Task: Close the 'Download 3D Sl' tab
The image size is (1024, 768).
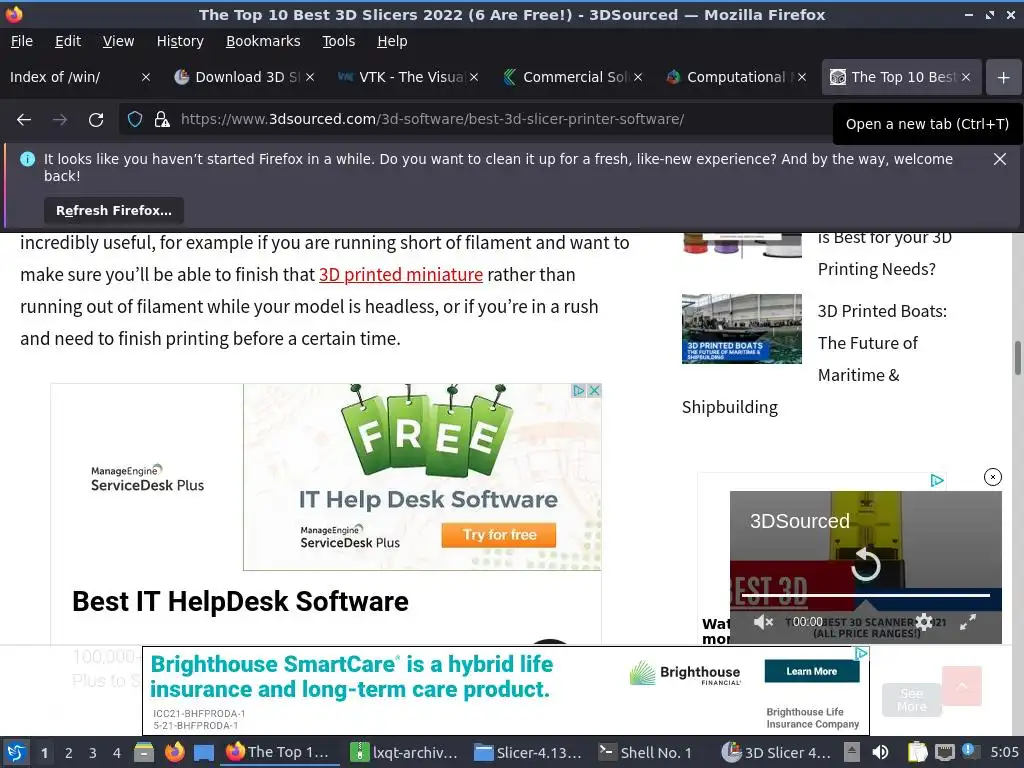Action: click(x=310, y=78)
